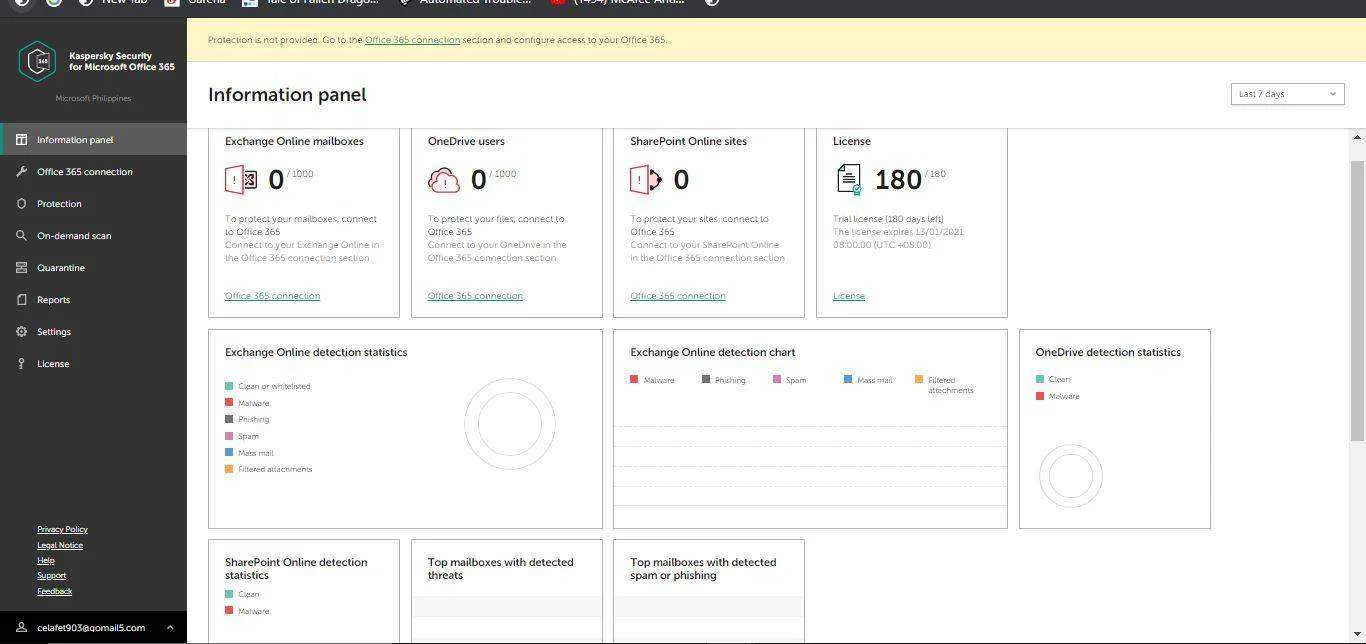Screen dimensions: 1366x644
Task: Open the Privacy Policy link
Action: pos(62,529)
